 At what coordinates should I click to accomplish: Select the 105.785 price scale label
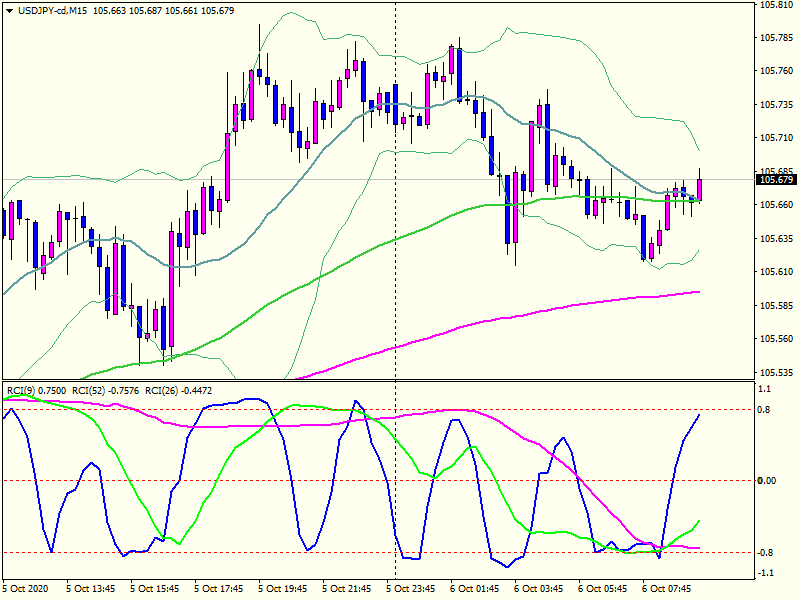pos(777,38)
